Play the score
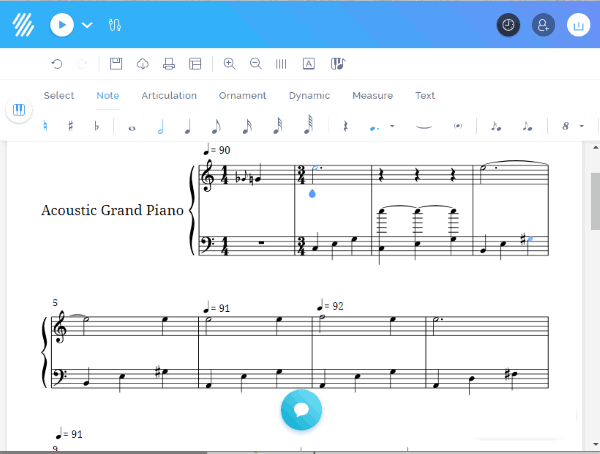The width and height of the screenshot is (600, 454). (62, 25)
